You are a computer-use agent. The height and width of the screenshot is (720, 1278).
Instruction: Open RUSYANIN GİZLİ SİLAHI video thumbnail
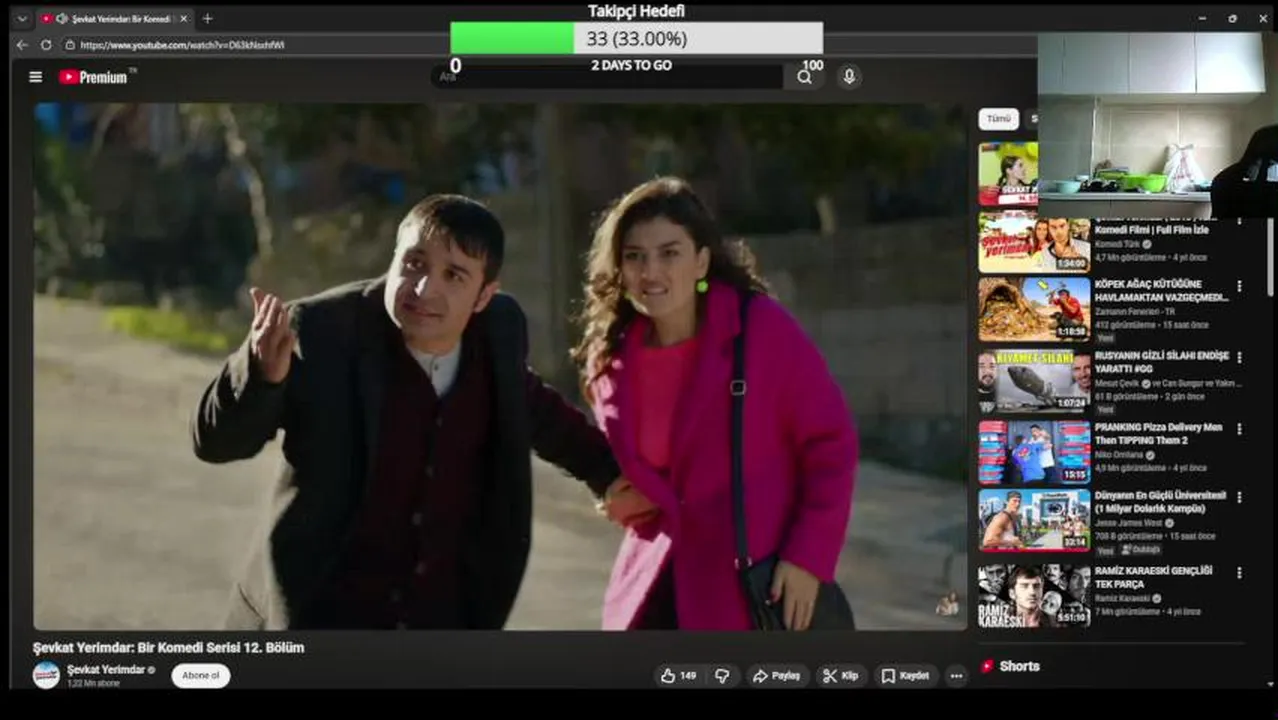(x=1034, y=381)
